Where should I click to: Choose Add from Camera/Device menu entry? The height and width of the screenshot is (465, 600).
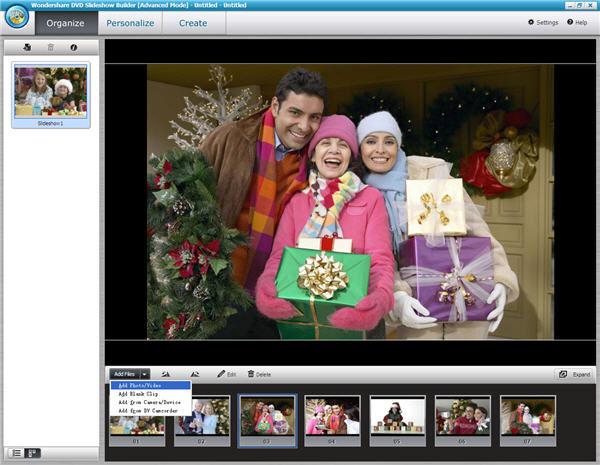[150, 402]
